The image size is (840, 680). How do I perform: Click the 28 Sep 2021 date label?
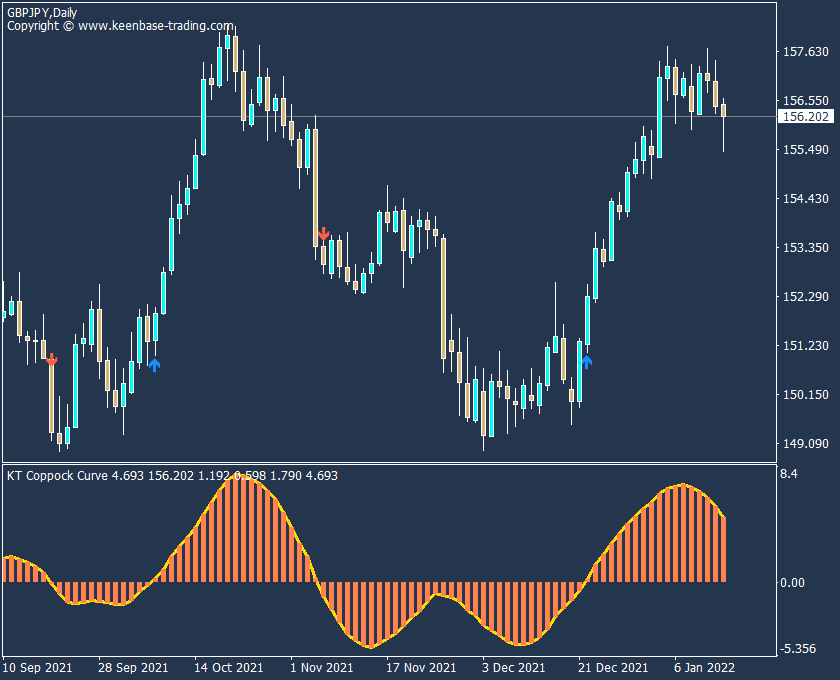click(x=133, y=668)
